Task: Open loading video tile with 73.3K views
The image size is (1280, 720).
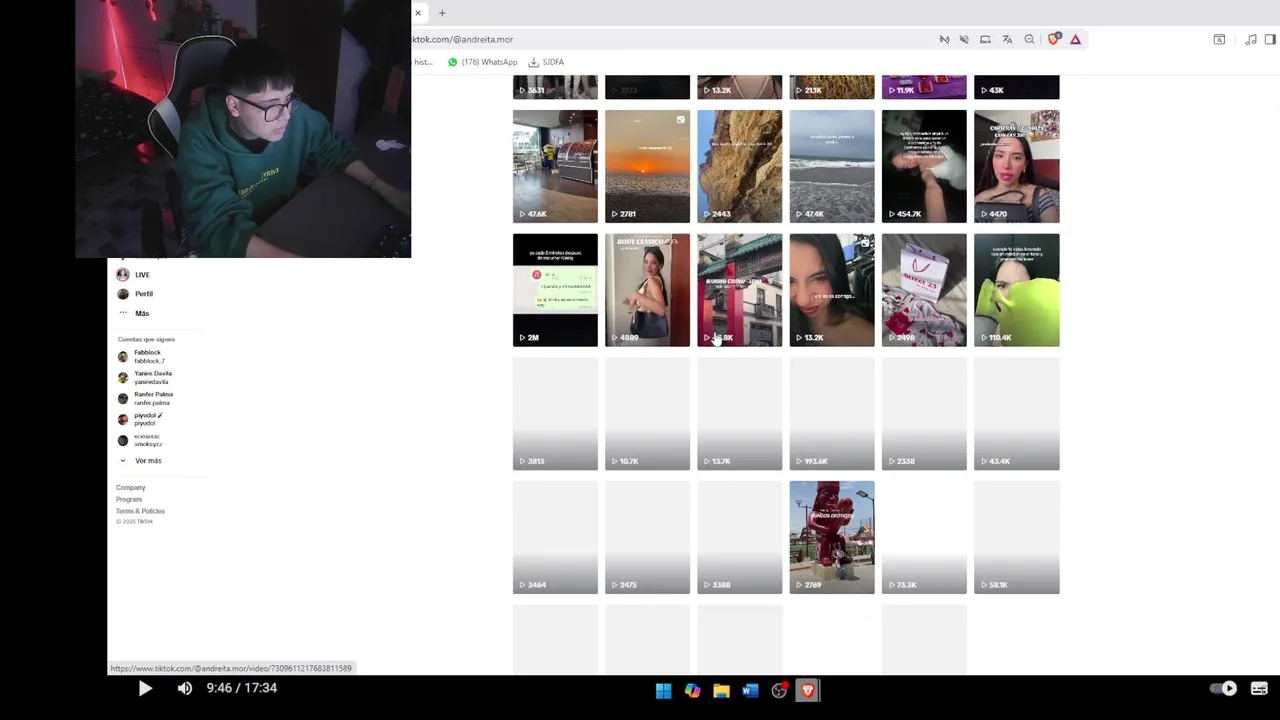Action: (924, 538)
